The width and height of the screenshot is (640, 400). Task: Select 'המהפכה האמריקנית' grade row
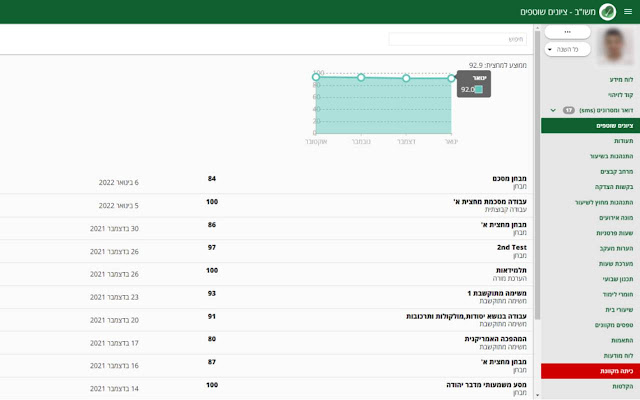[267, 342]
